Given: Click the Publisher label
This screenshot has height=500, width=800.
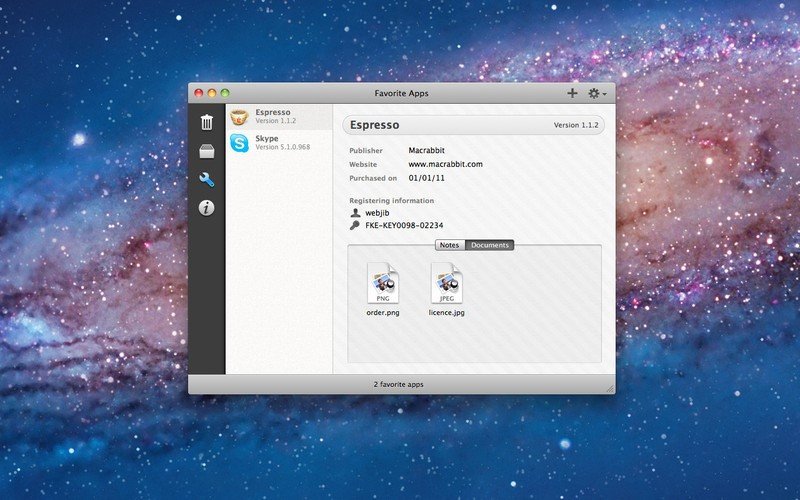Looking at the screenshot, I should point(366,151).
